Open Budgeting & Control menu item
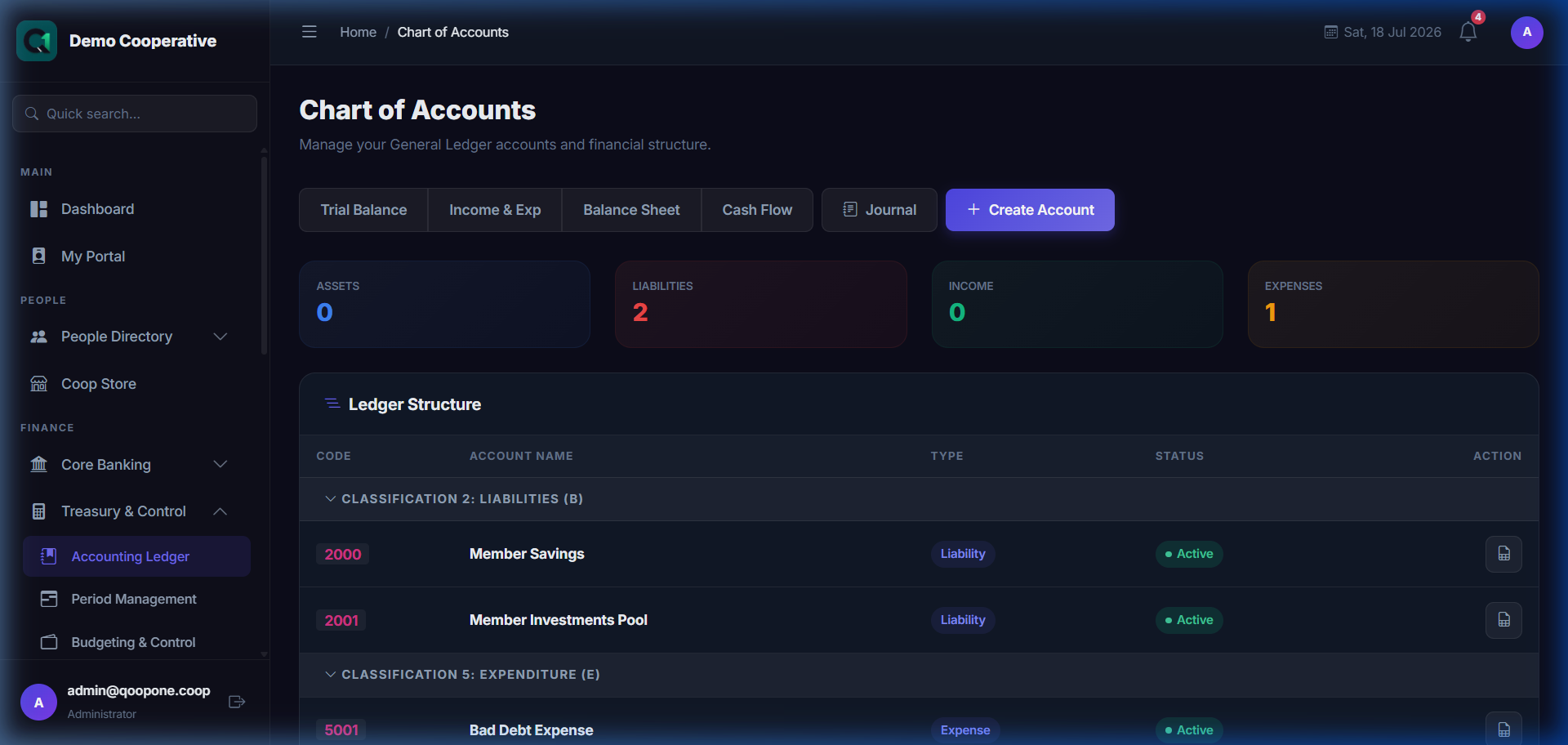The image size is (1568, 745). pos(136,642)
